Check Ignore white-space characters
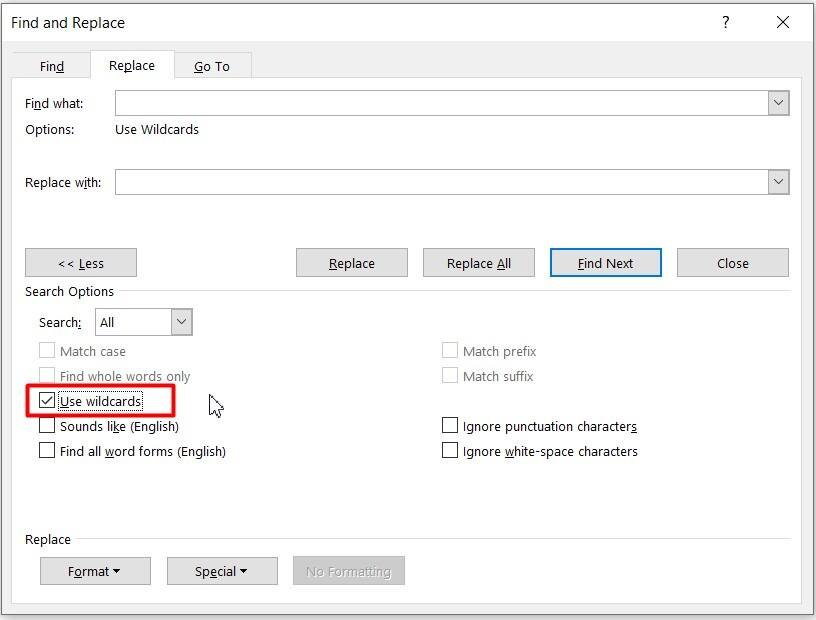The width and height of the screenshot is (816, 620). click(450, 450)
